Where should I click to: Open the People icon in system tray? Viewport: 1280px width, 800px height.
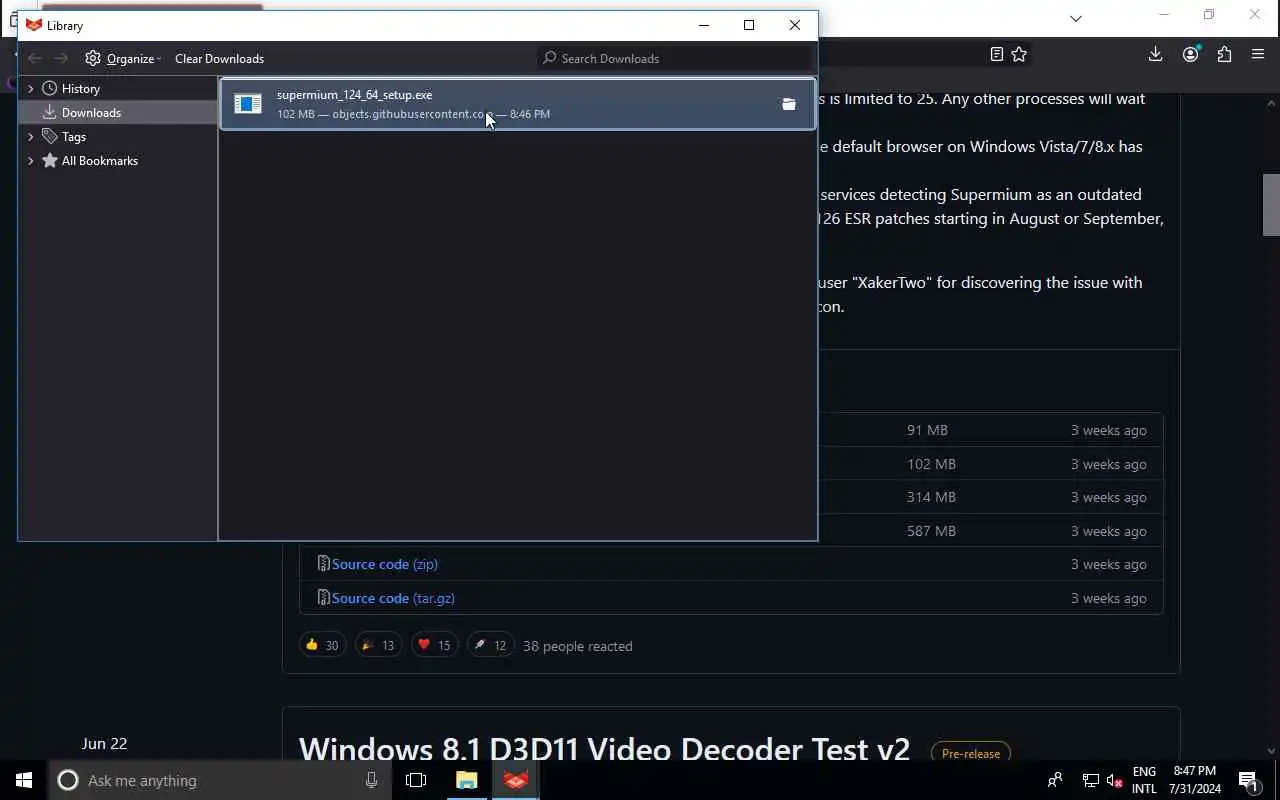point(1055,780)
